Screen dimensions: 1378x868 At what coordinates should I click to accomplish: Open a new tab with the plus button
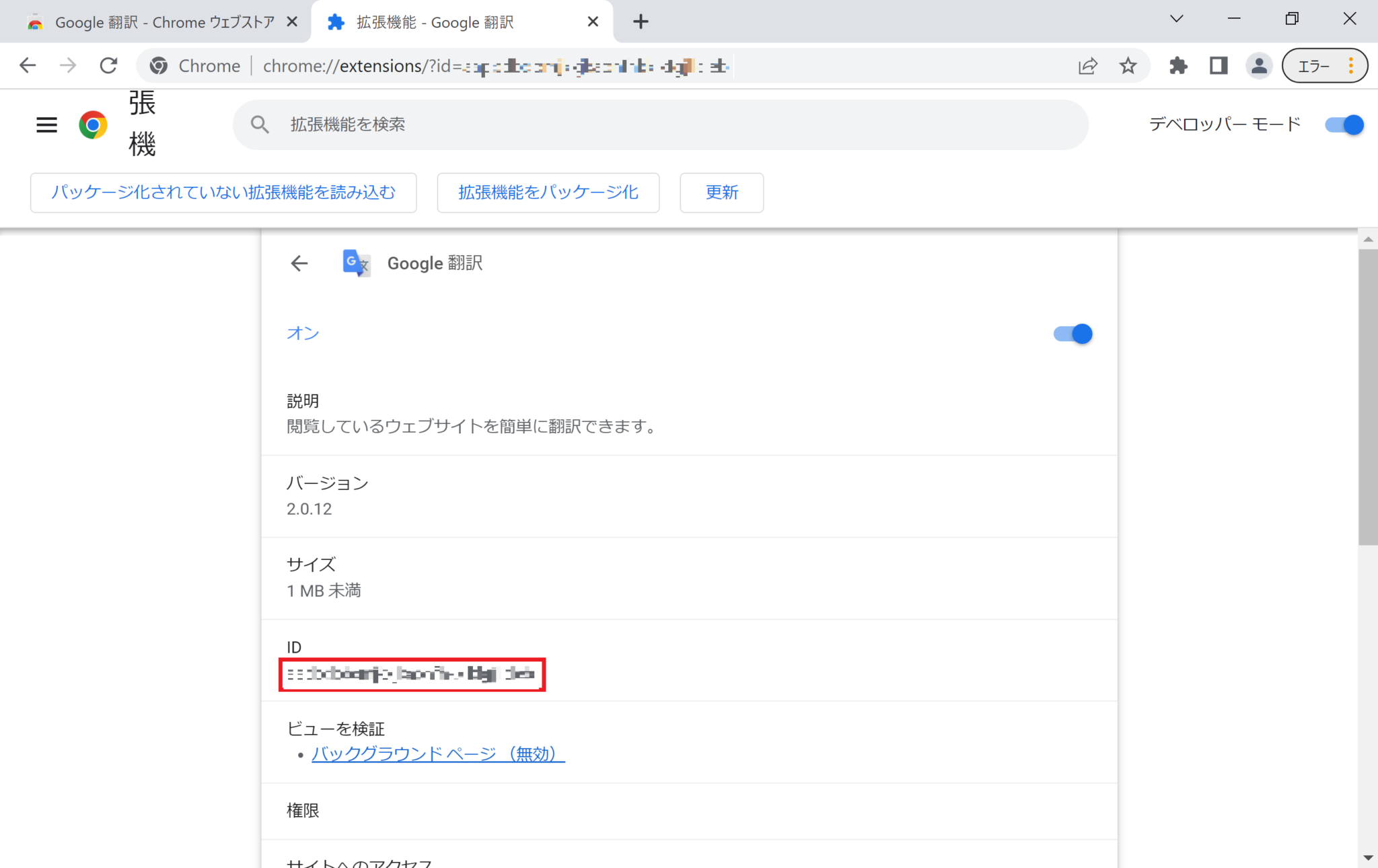tap(641, 21)
